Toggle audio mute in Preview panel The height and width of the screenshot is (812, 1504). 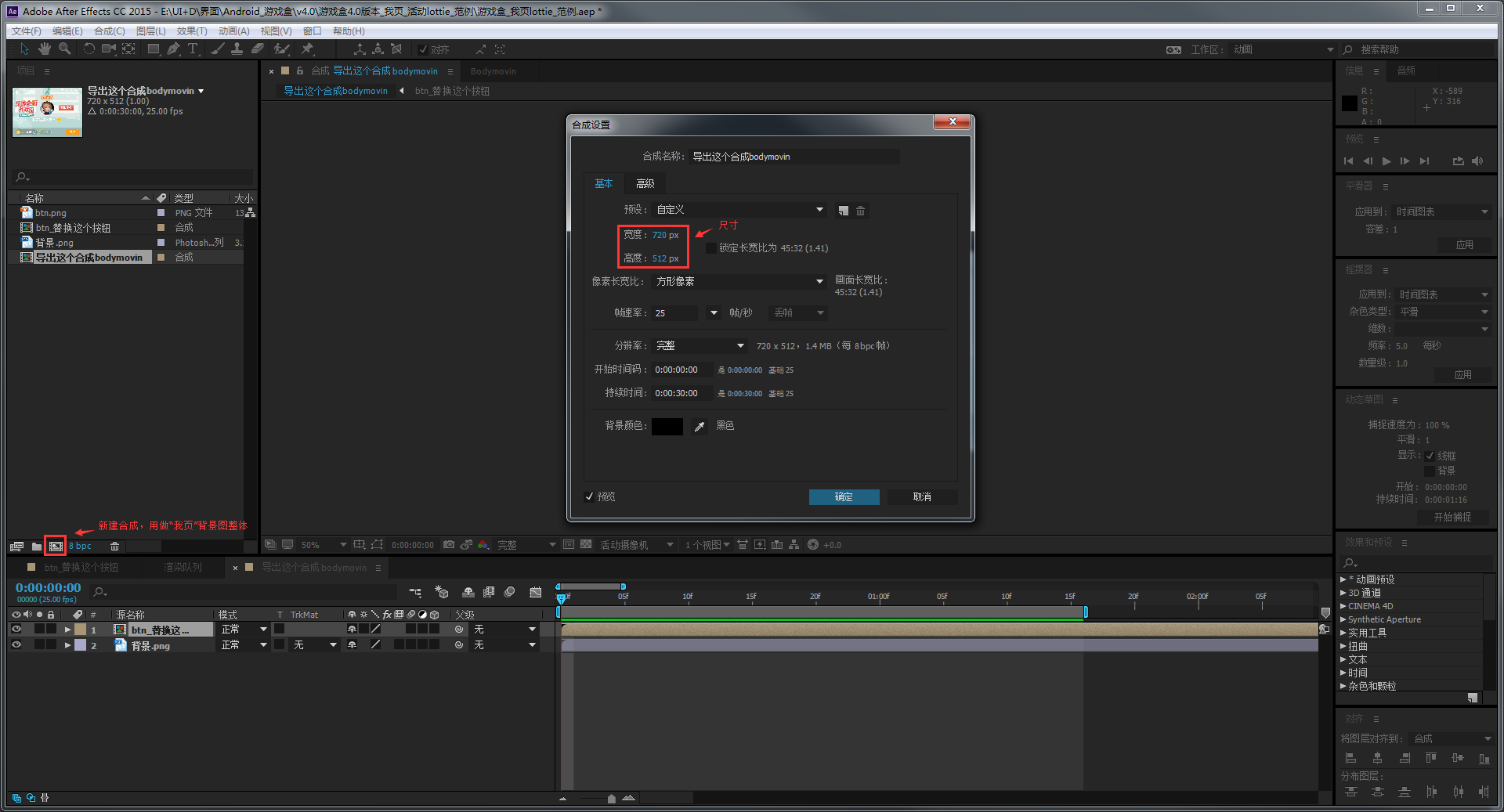click(x=1477, y=161)
